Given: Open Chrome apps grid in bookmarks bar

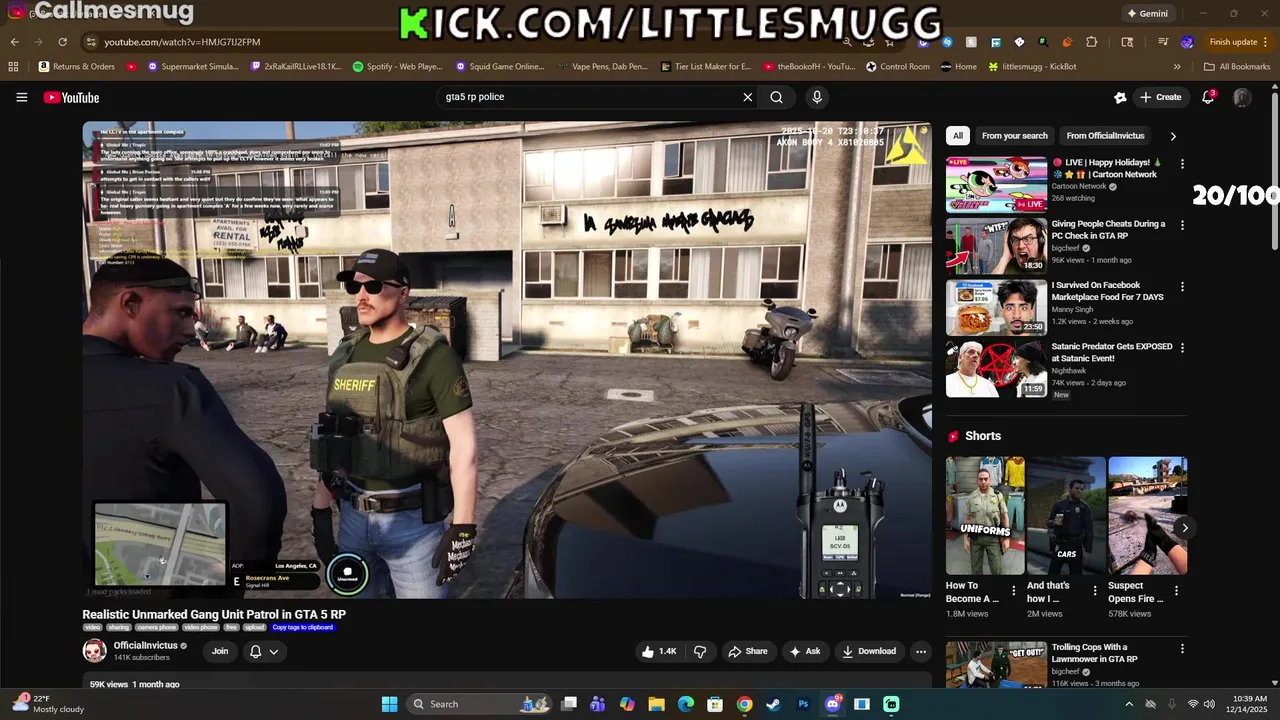Looking at the screenshot, I should 13,67.
